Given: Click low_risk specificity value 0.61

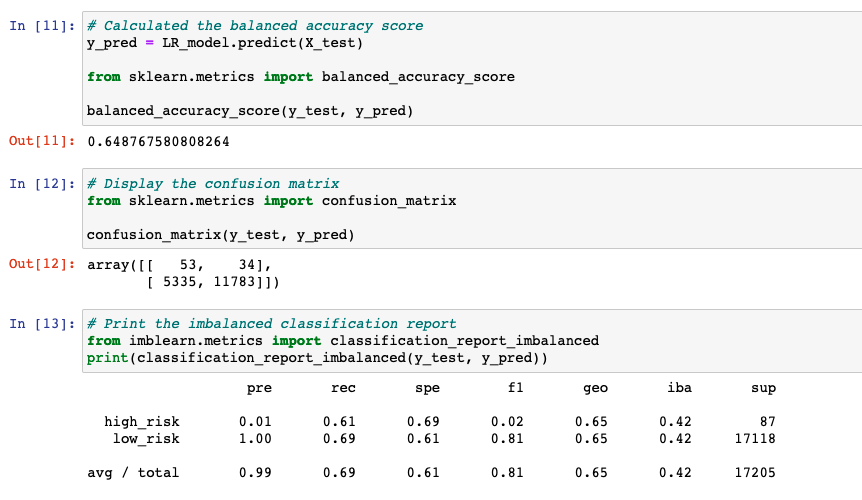Looking at the screenshot, I should click(x=423, y=439).
